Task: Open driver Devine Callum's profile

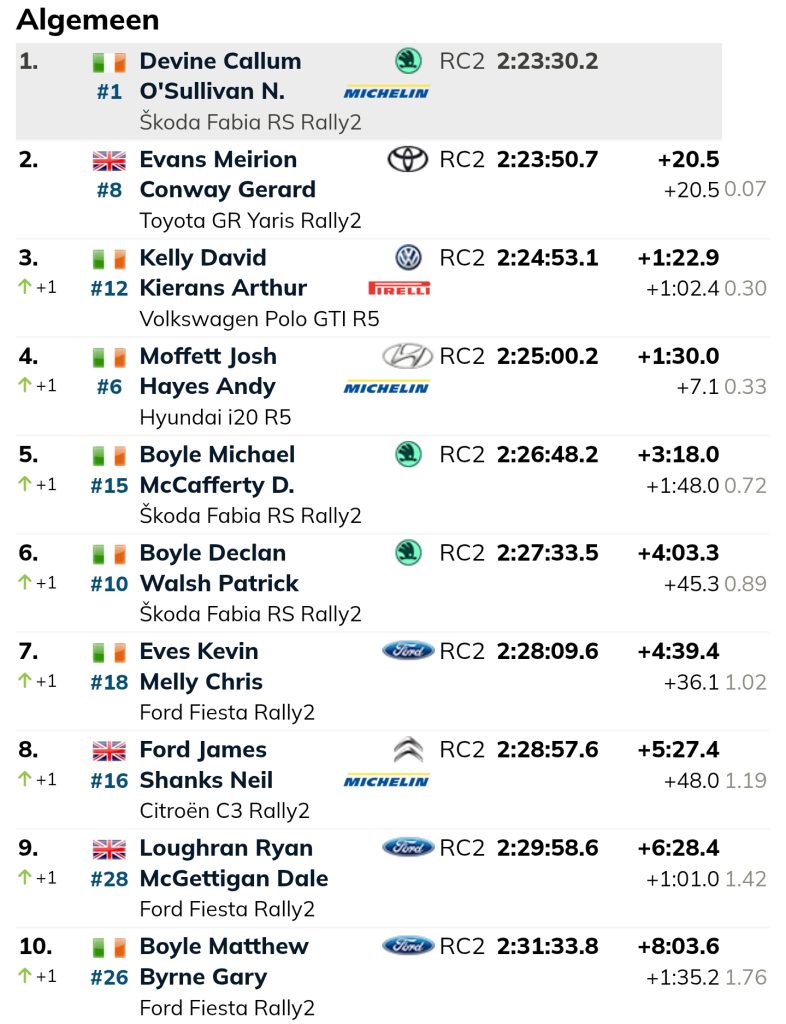Action: (x=221, y=61)
